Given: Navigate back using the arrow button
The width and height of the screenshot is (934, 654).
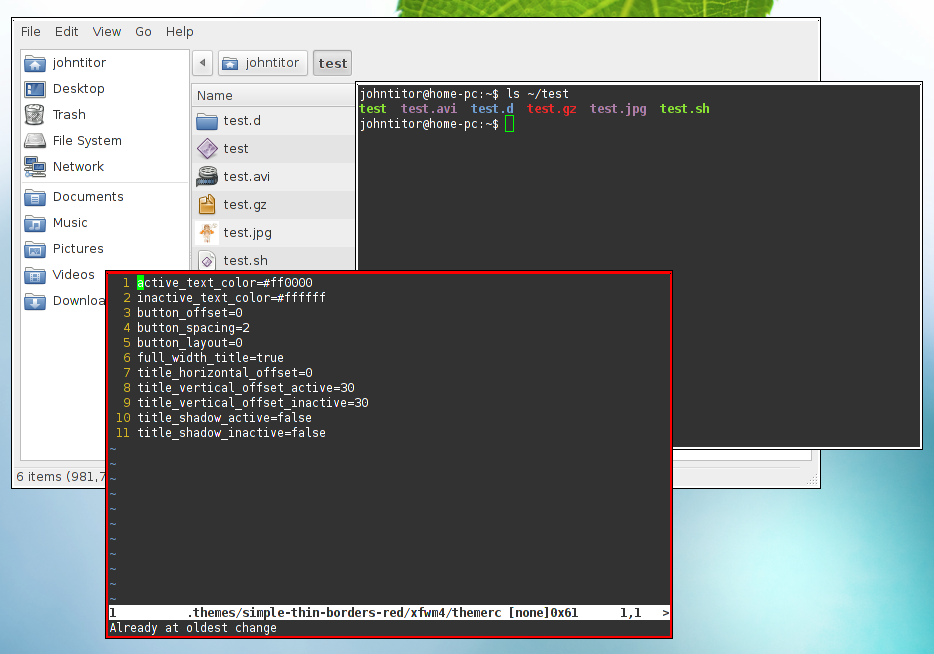Looking at the screenshot, I should coord(202,62).
